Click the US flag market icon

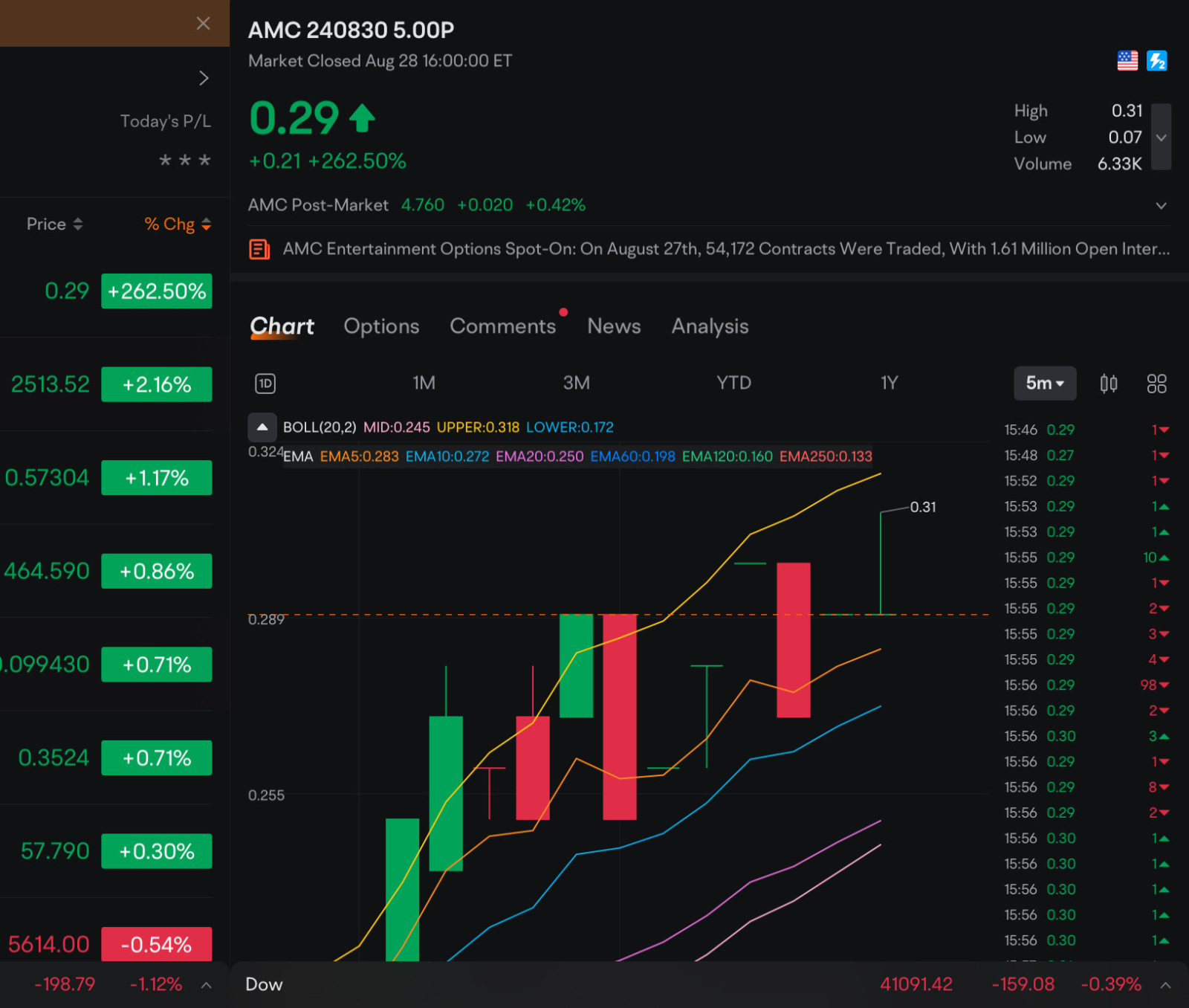[1127, 61]
